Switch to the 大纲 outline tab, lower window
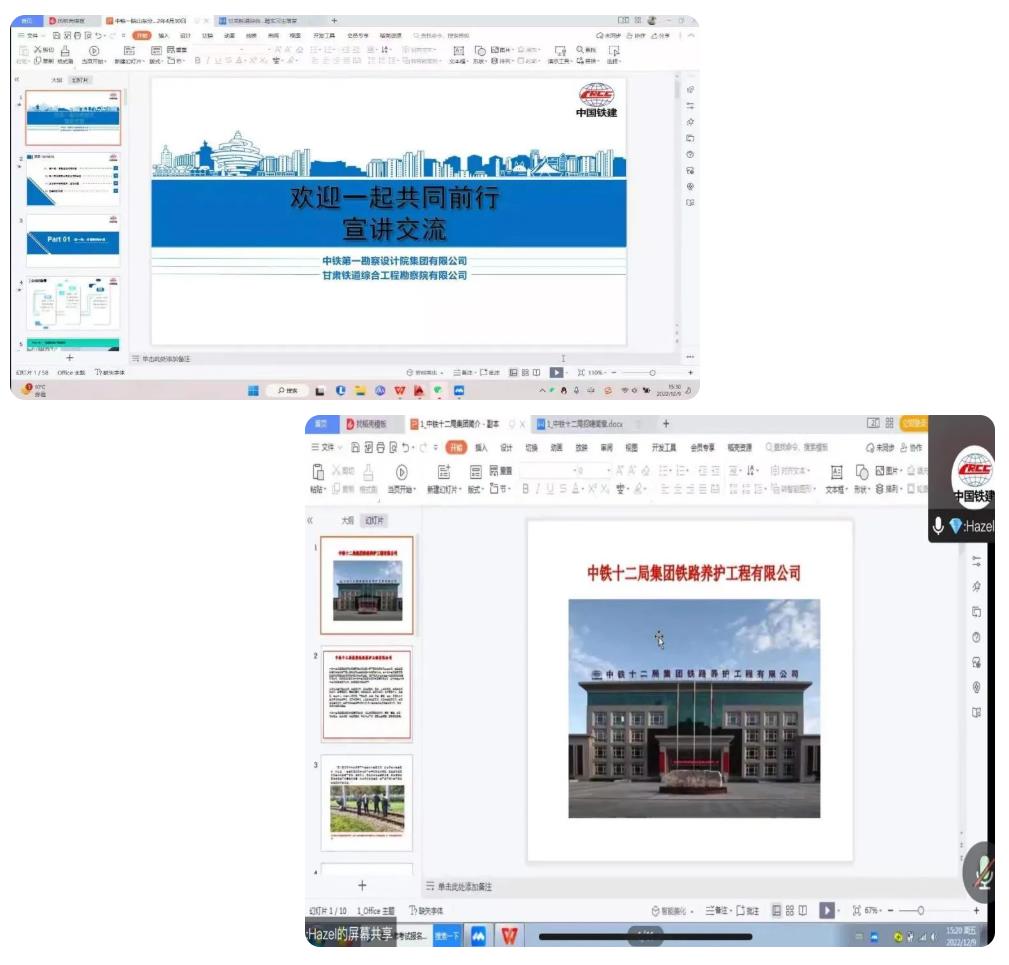 [x=347, y=520]
